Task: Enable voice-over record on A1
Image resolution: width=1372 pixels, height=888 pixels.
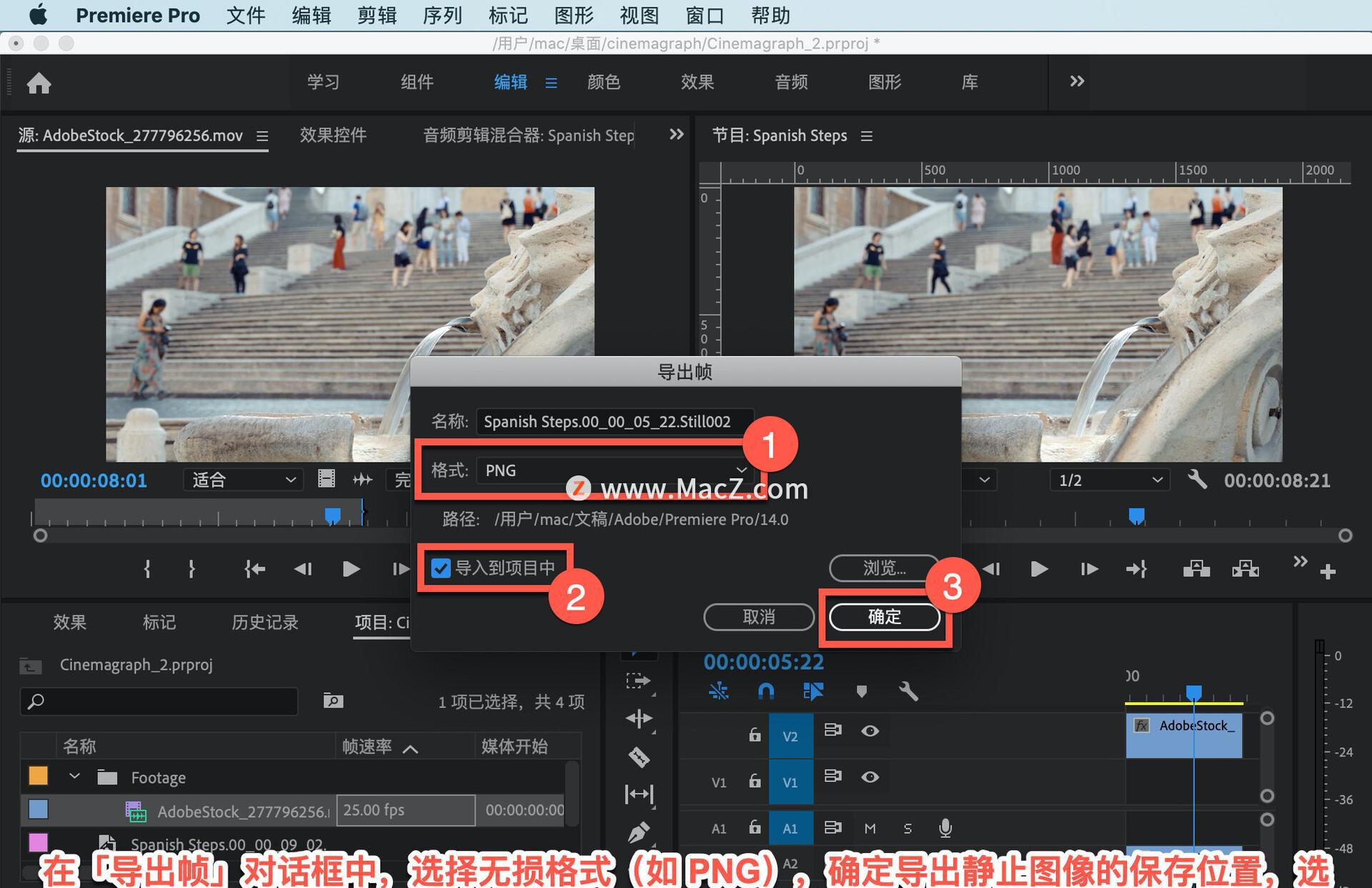Action: (x=945, y=828)
